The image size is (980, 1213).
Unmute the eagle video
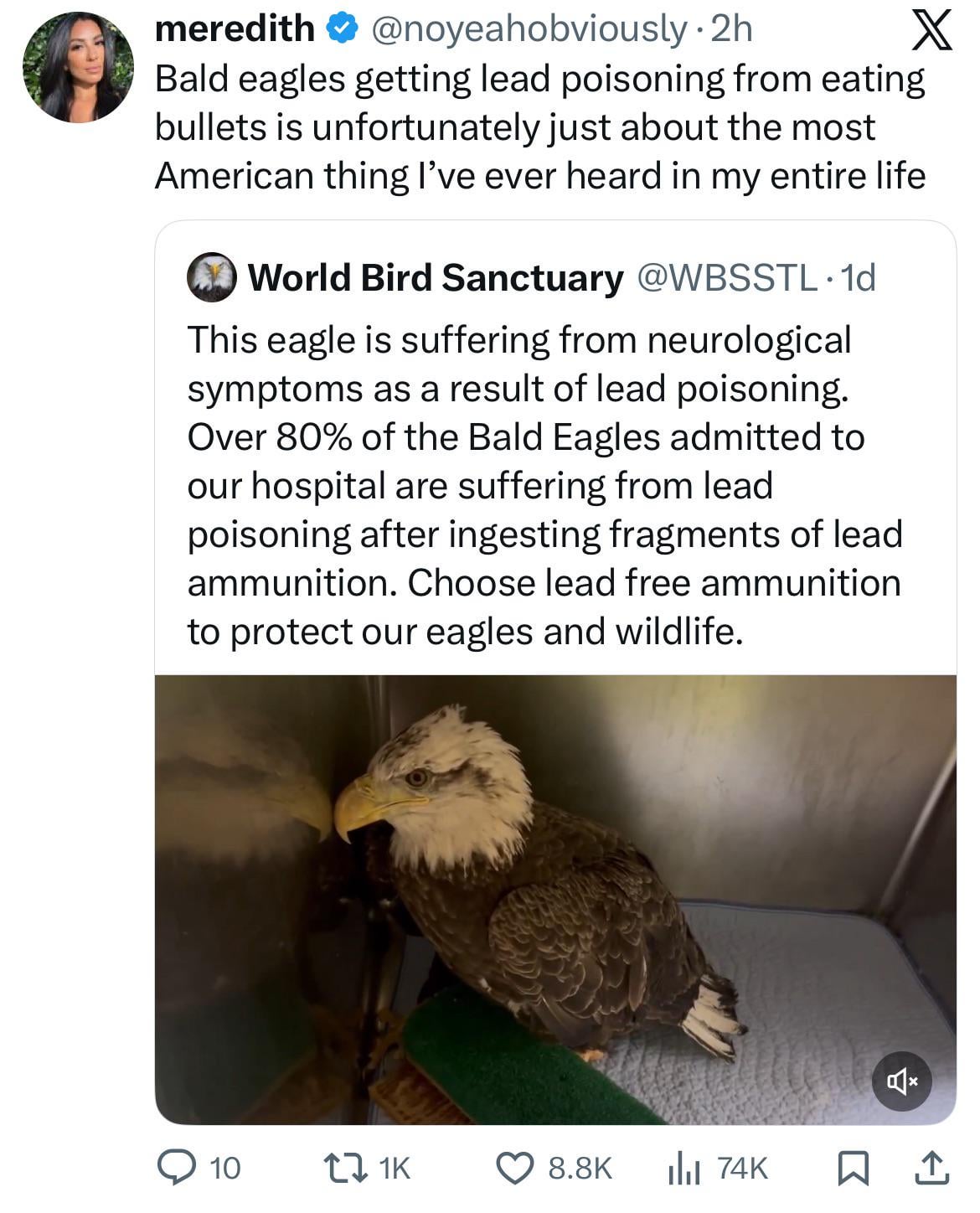click(901, 1082)
